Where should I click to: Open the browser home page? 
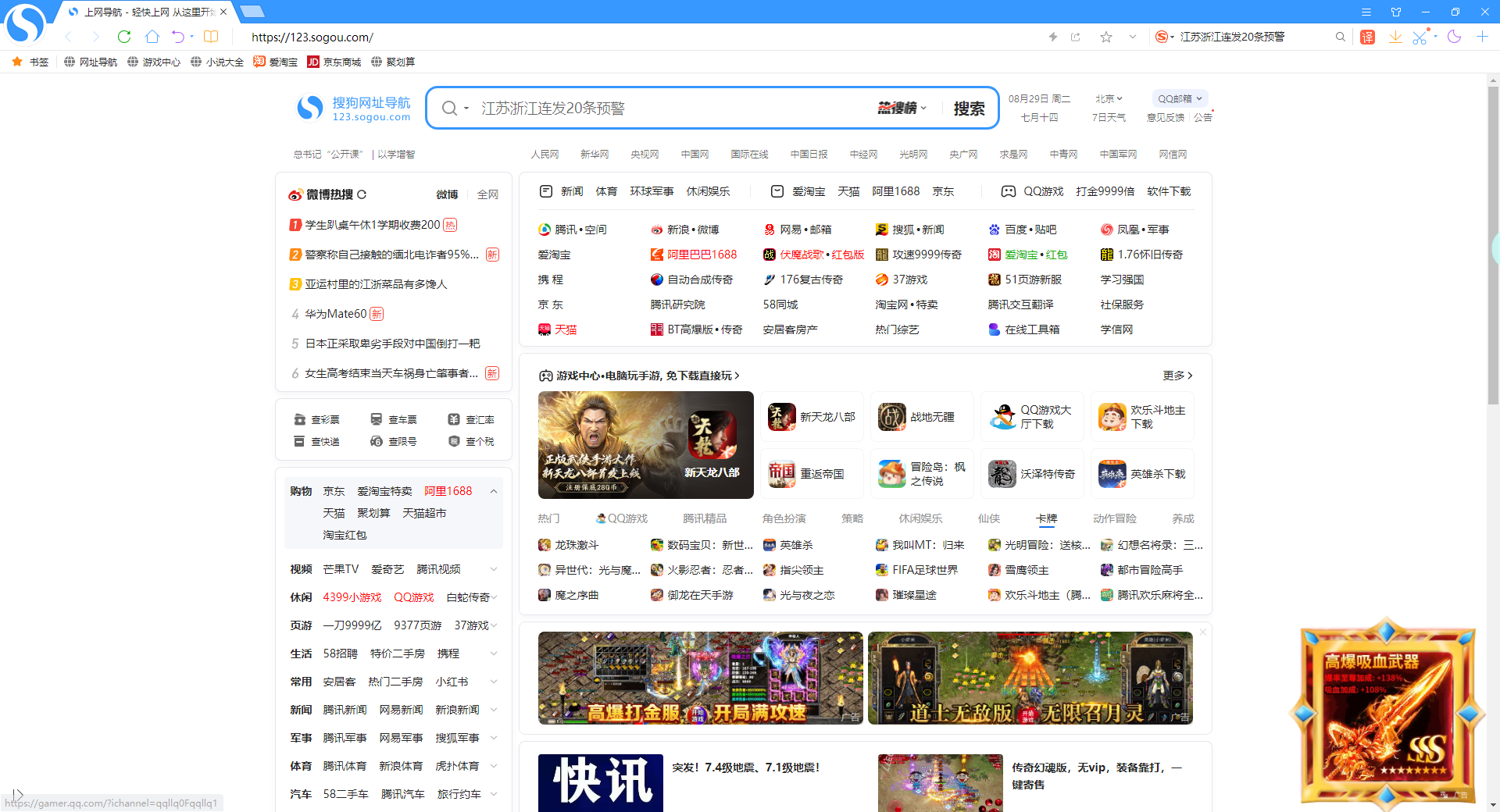[152, 37]
